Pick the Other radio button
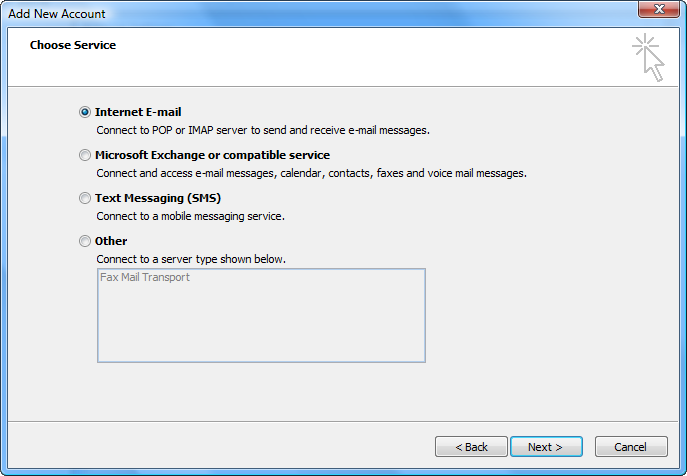Screen dimensions: 687x476 pyautogui.click(x=85, y=242)
